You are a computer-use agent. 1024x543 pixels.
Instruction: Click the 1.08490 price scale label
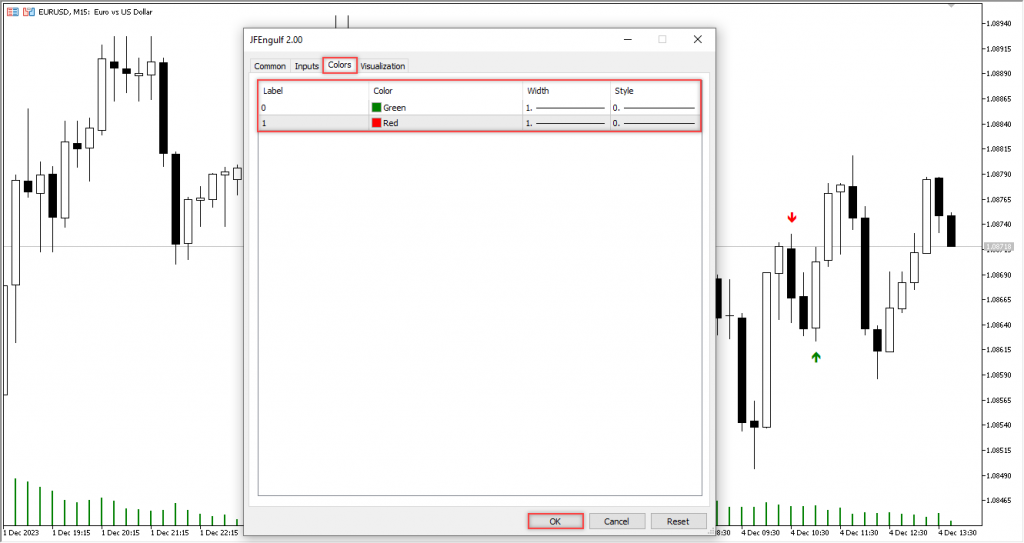(998, 475)
